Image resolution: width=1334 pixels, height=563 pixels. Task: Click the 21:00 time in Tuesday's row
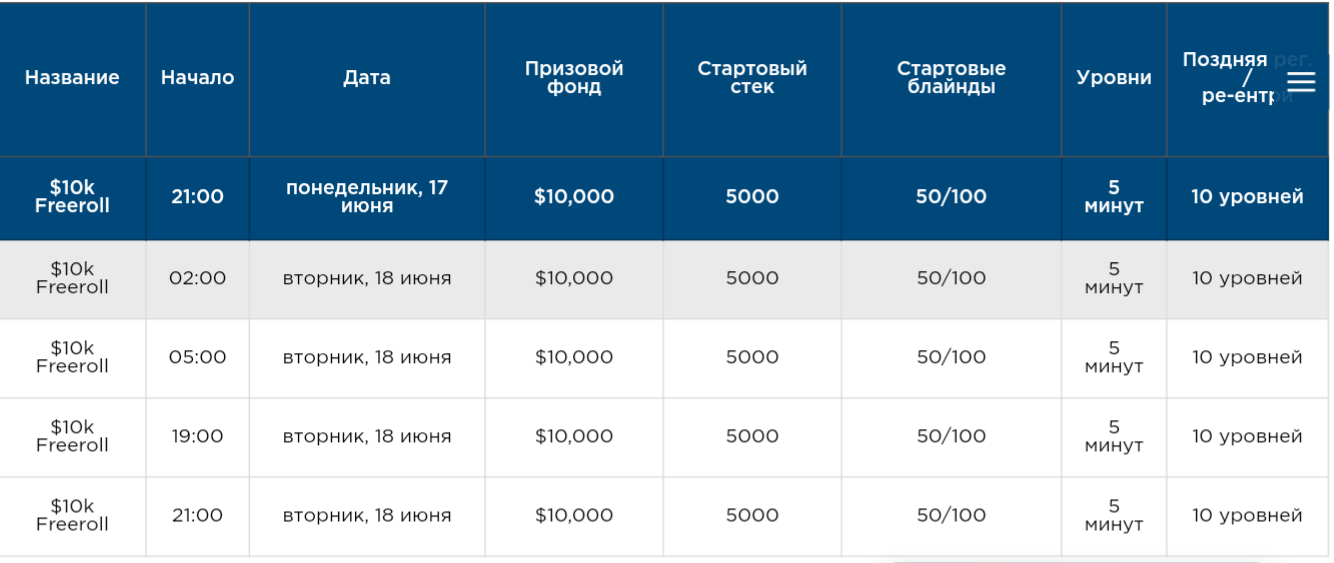pyautogui.click(x=197, y=515)
